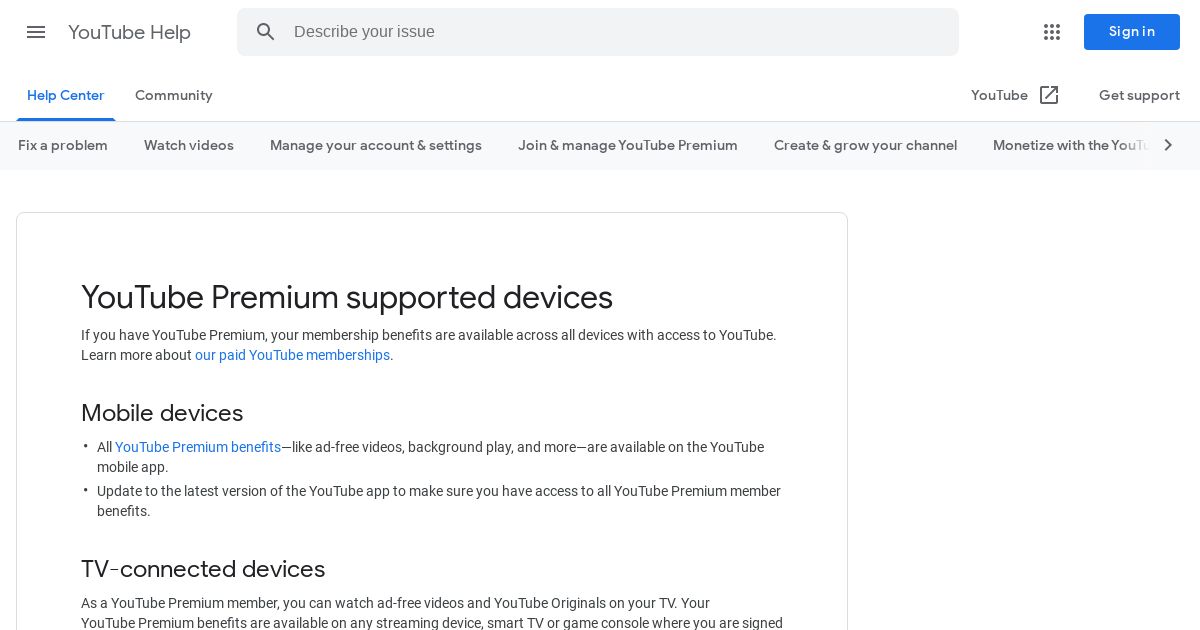Expand more topics with right chevron

coord(1167,145)
